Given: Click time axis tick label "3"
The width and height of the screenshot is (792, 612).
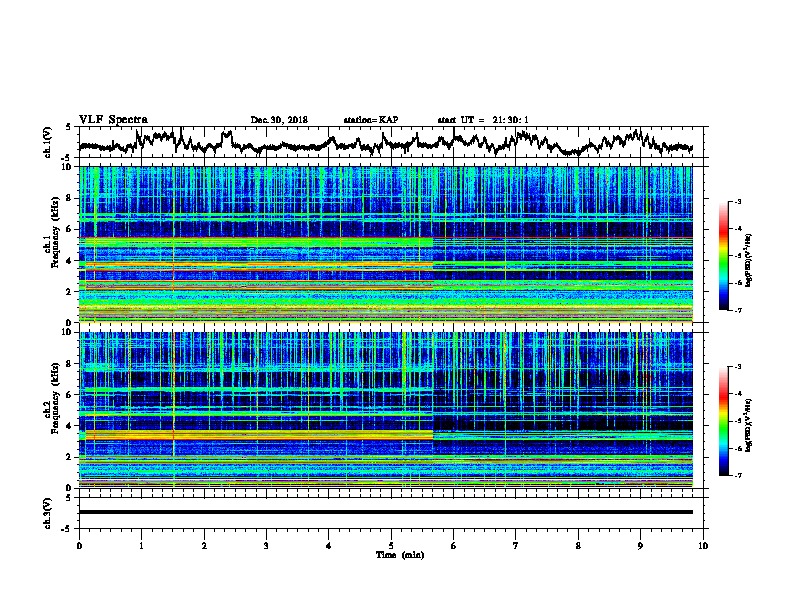Looking at the screenshot, I should pyautogui.click(x=266, y=546).
